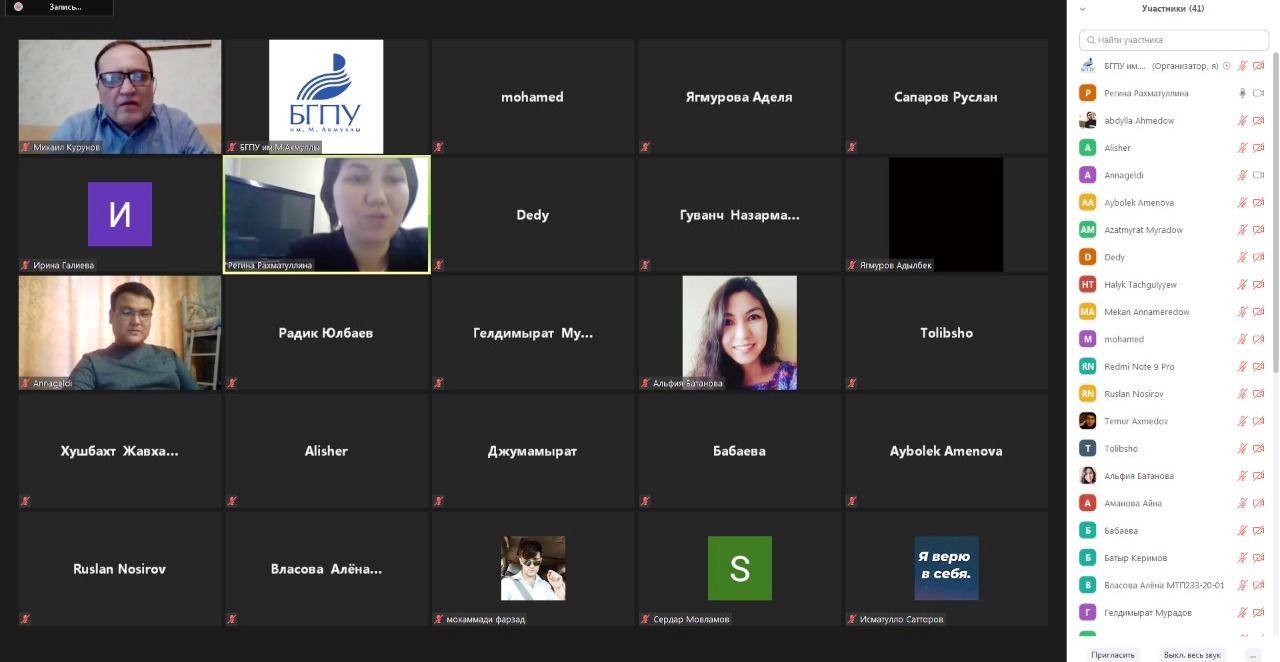1280x662 pixels.
Task: Click the muted mic icon for Dedy
Action: coord(1242,257)
